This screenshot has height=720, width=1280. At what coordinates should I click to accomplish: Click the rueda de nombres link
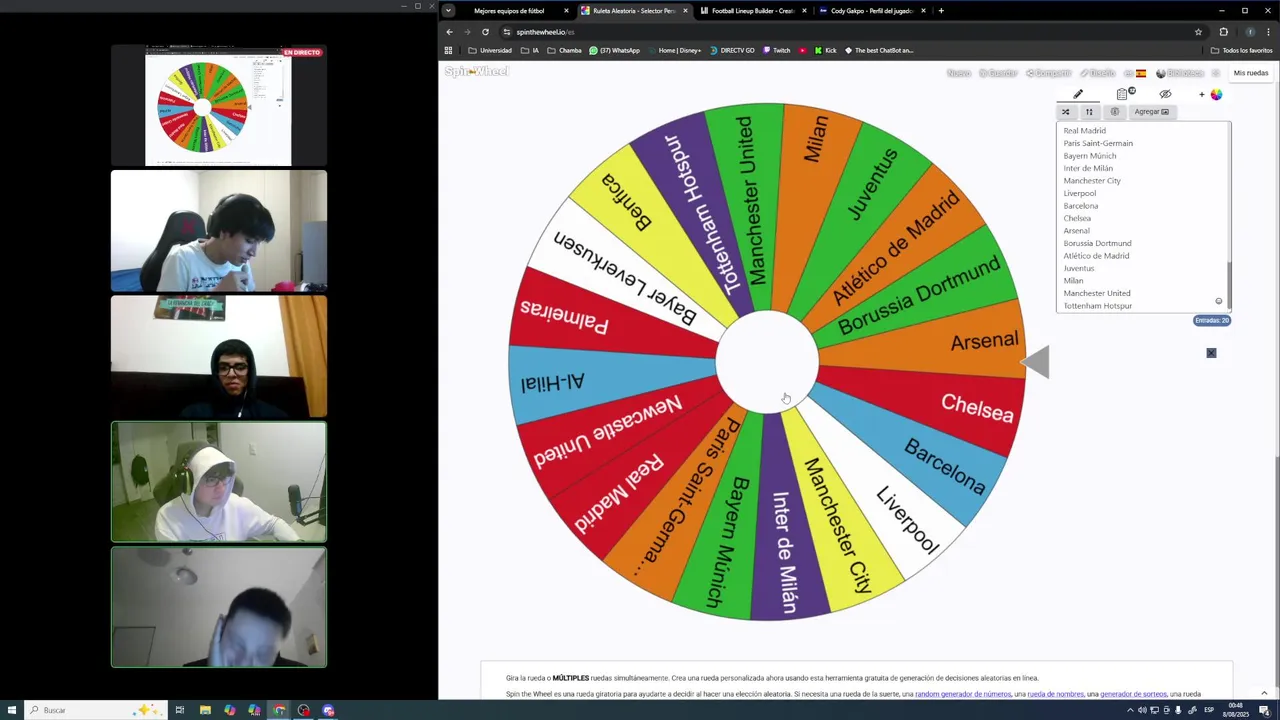(x=1055, y=694)
